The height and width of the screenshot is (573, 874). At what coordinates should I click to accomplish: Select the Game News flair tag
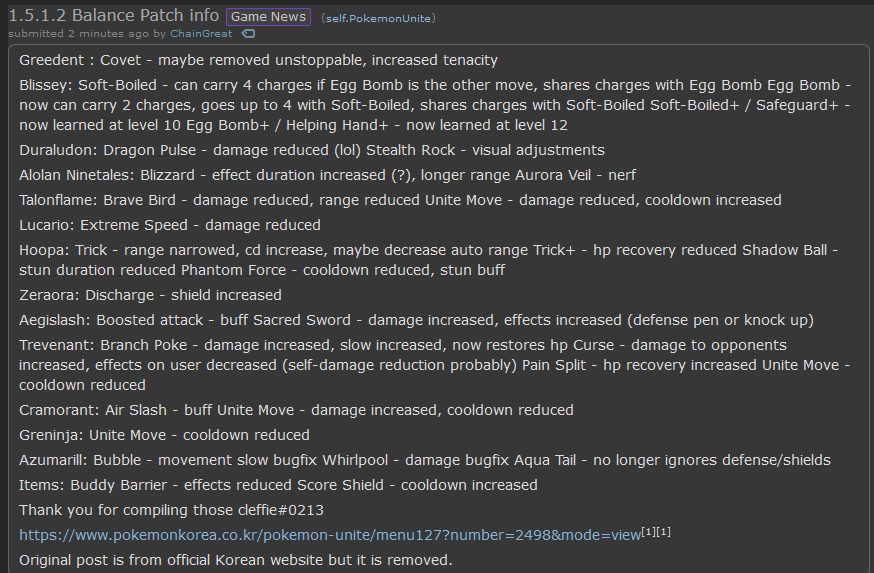[268, 17]
